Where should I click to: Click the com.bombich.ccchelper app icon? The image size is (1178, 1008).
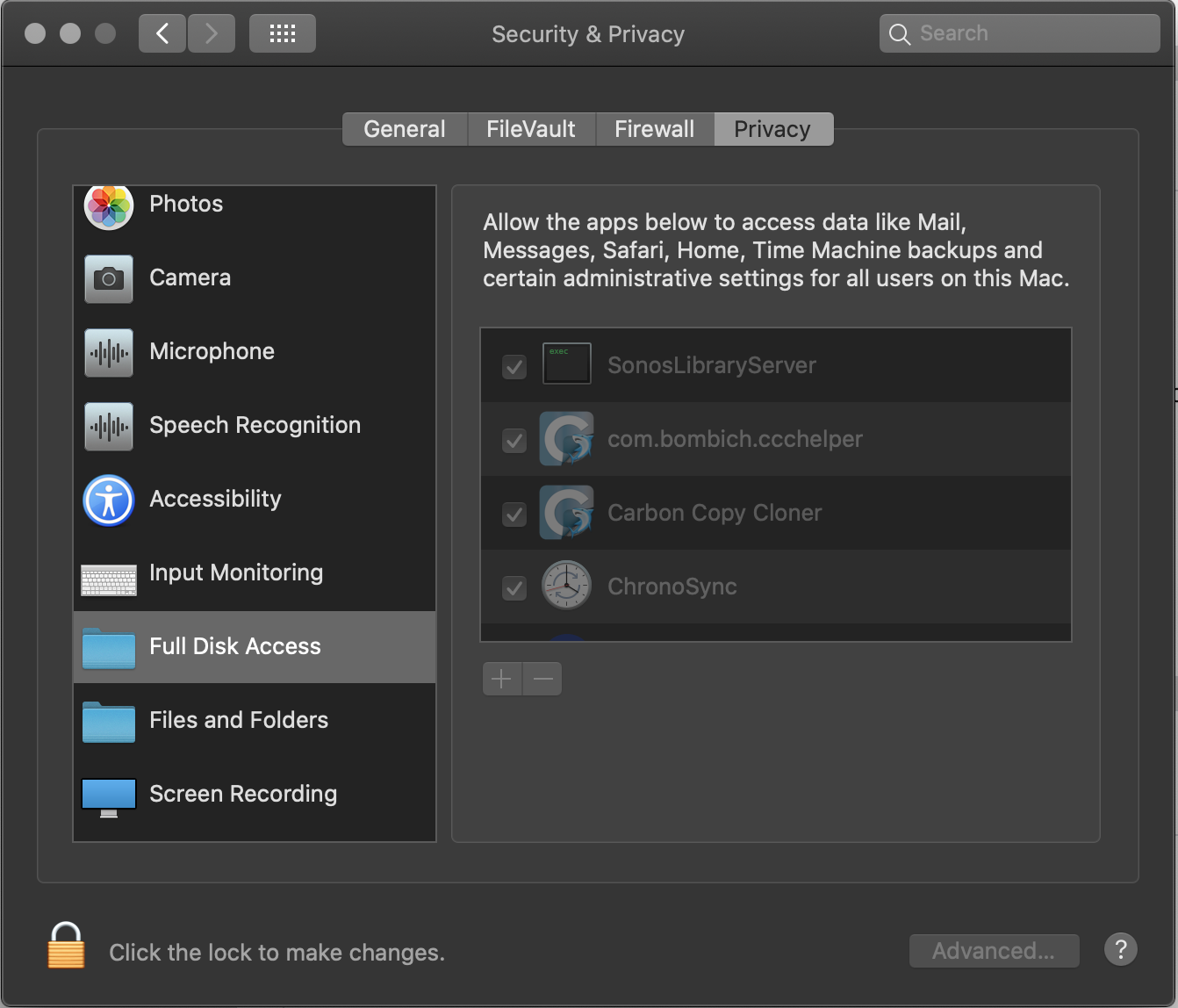[x=566, y=438]
